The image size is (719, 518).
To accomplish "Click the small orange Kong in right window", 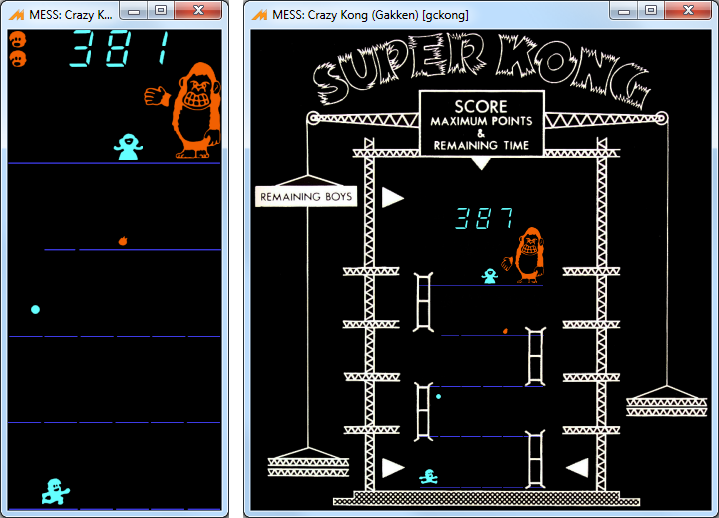I will (528, 255).
